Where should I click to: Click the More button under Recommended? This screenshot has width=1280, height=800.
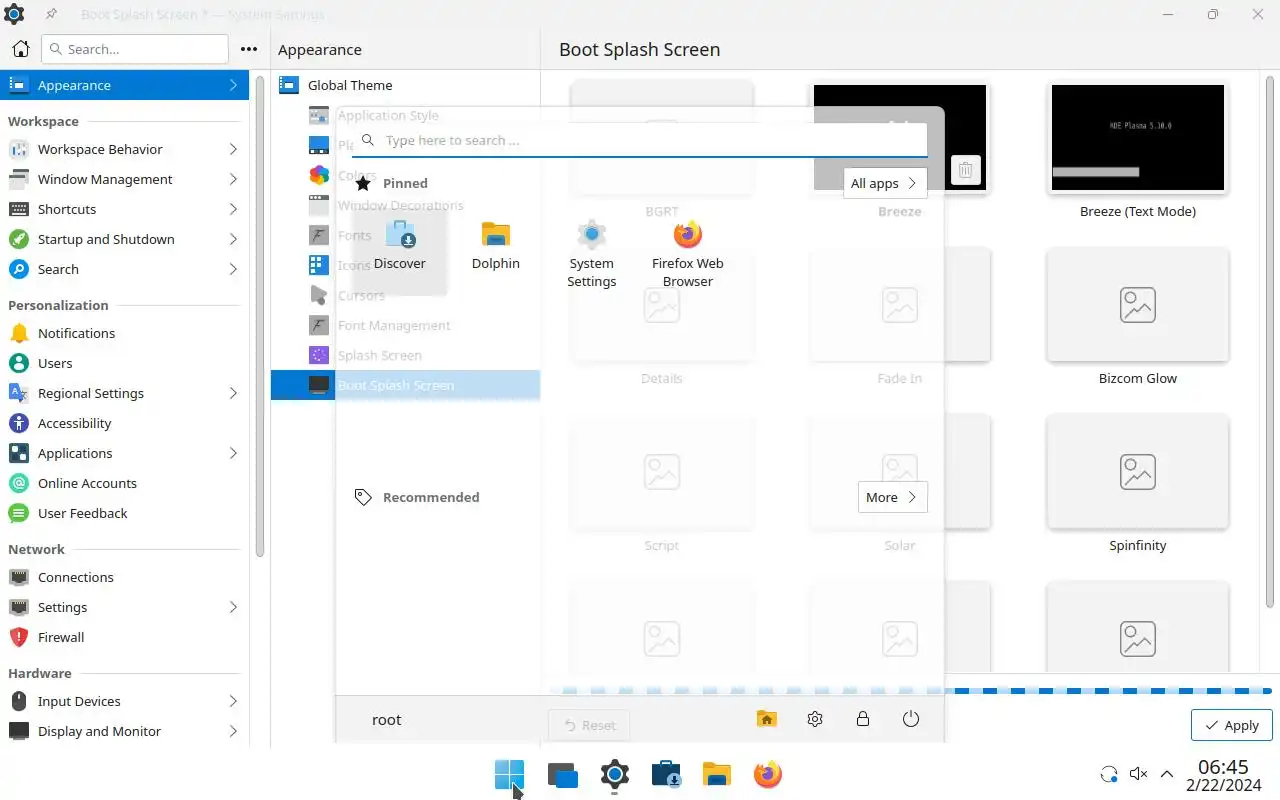tap(892, 497)
